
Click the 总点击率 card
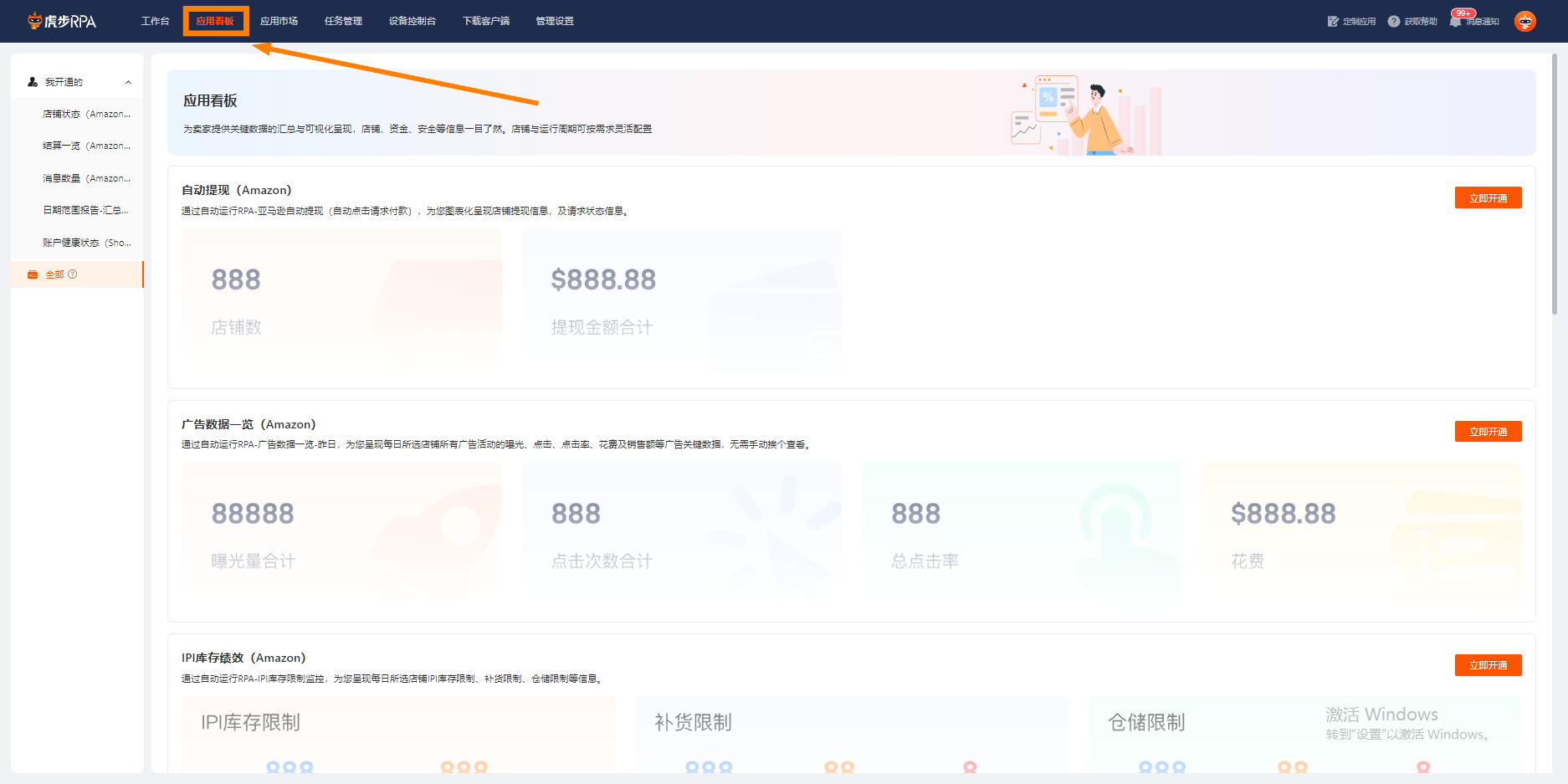(1022, 534)
